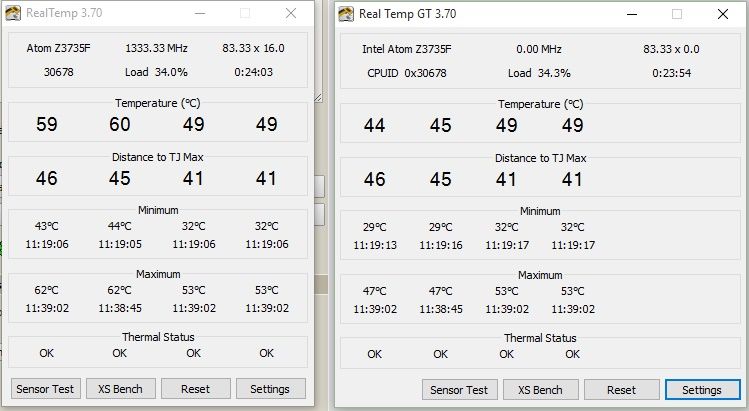Click the 83.33 x 16.0 multiplier value

(x=253, y=48)
